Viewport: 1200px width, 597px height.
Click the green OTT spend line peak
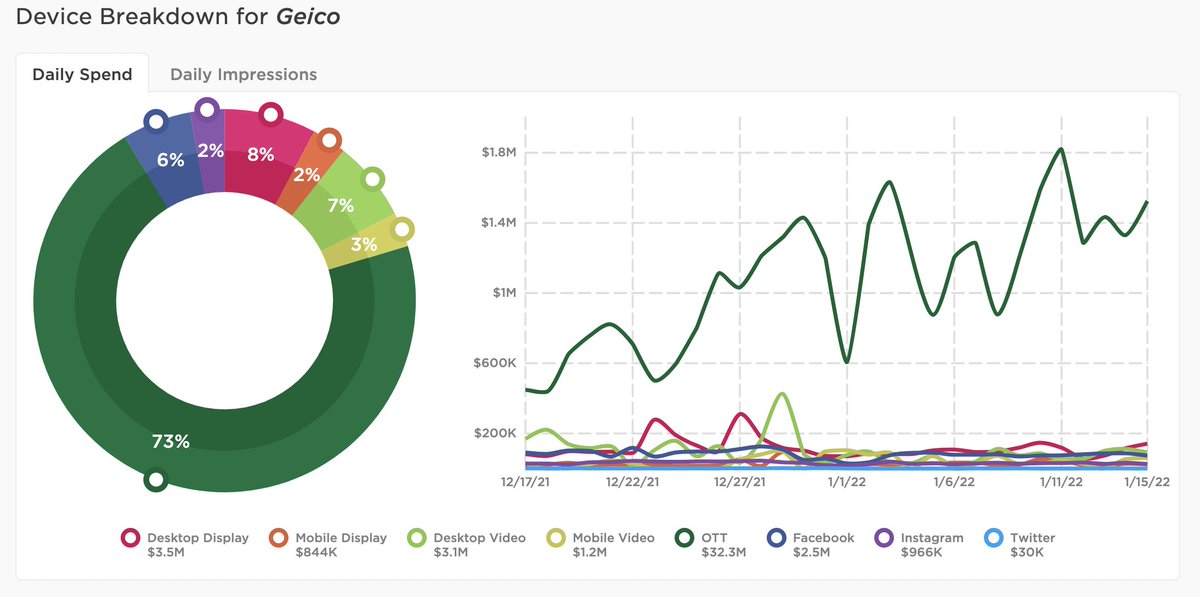coord(1060,150)
